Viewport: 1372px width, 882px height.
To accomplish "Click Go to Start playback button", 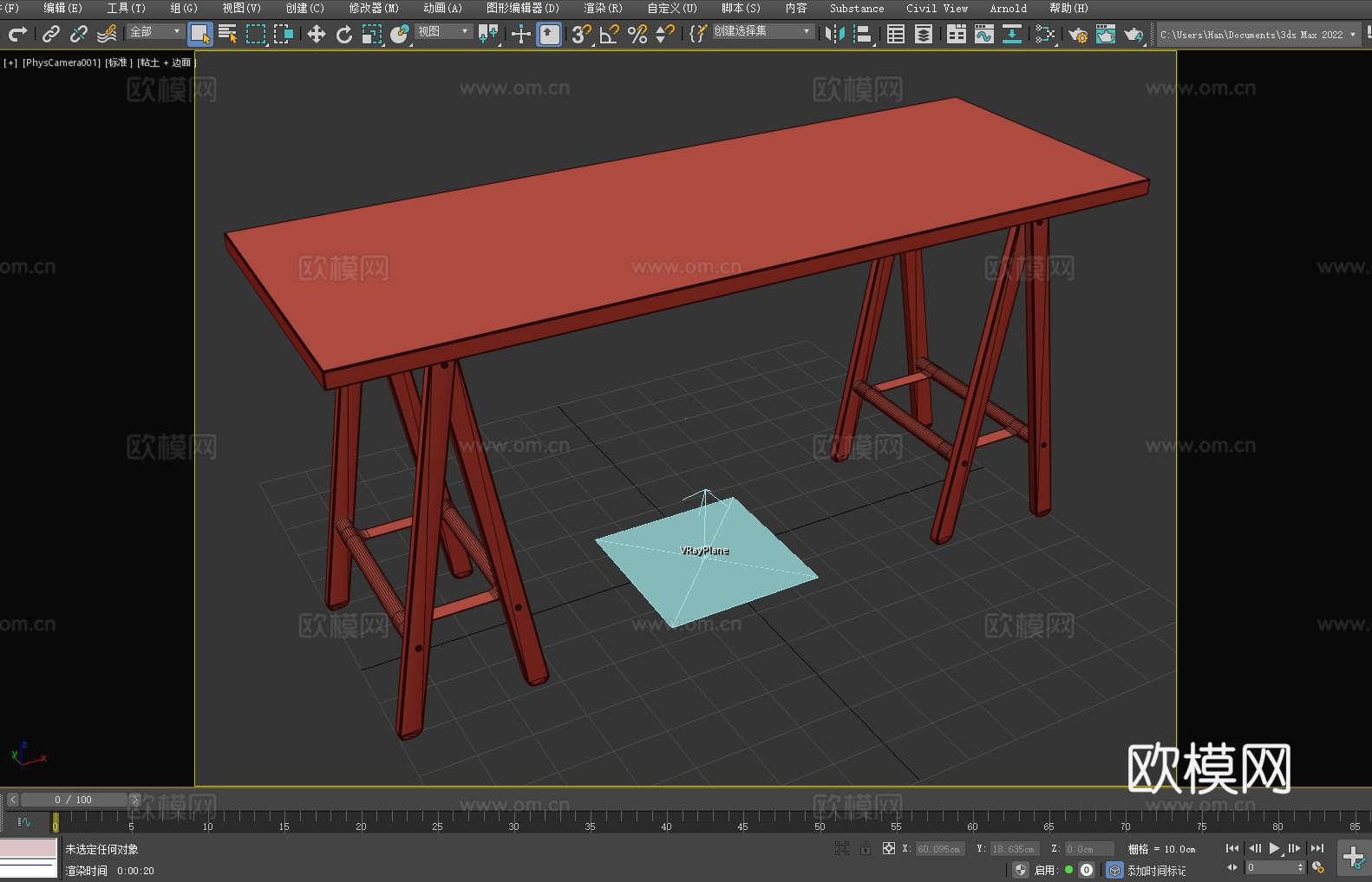I will [x=1232, y=848].
